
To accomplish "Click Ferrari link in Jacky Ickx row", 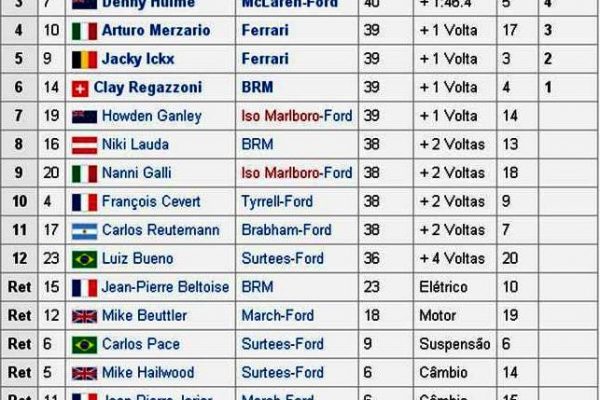I will pyautogui.click(x=264, y=59).
